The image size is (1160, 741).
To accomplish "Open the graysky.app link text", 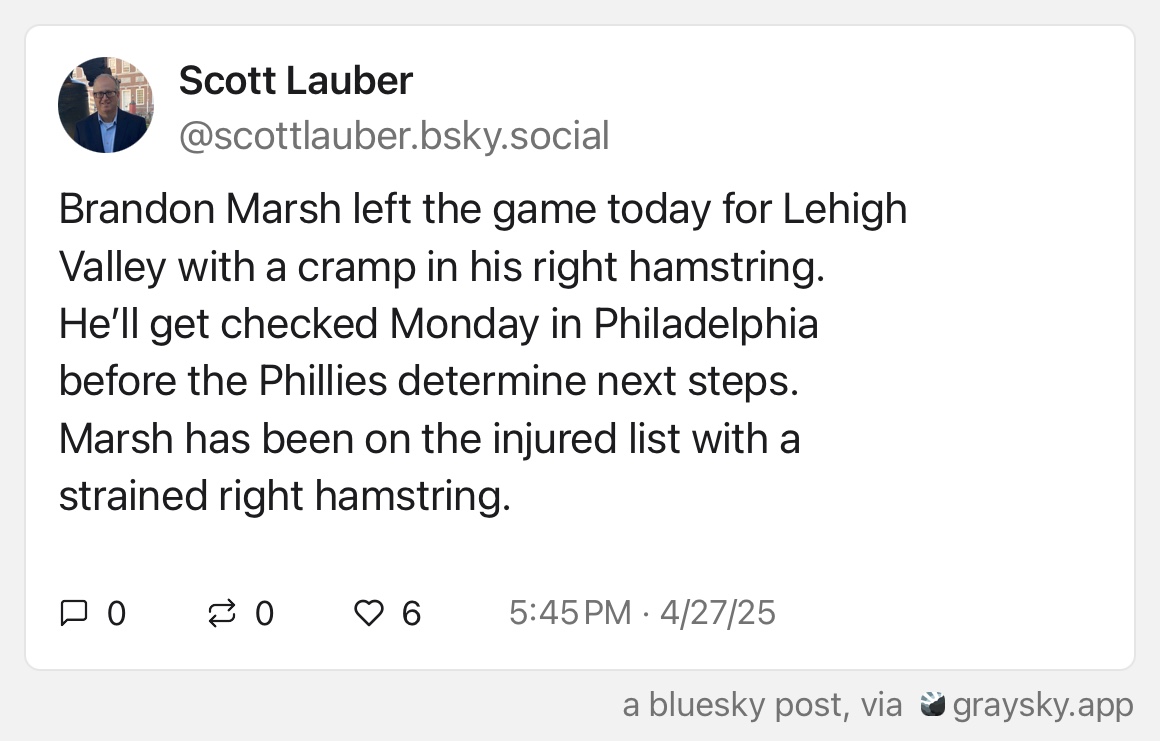I will pyautogui.click(x=1043, y=706).
